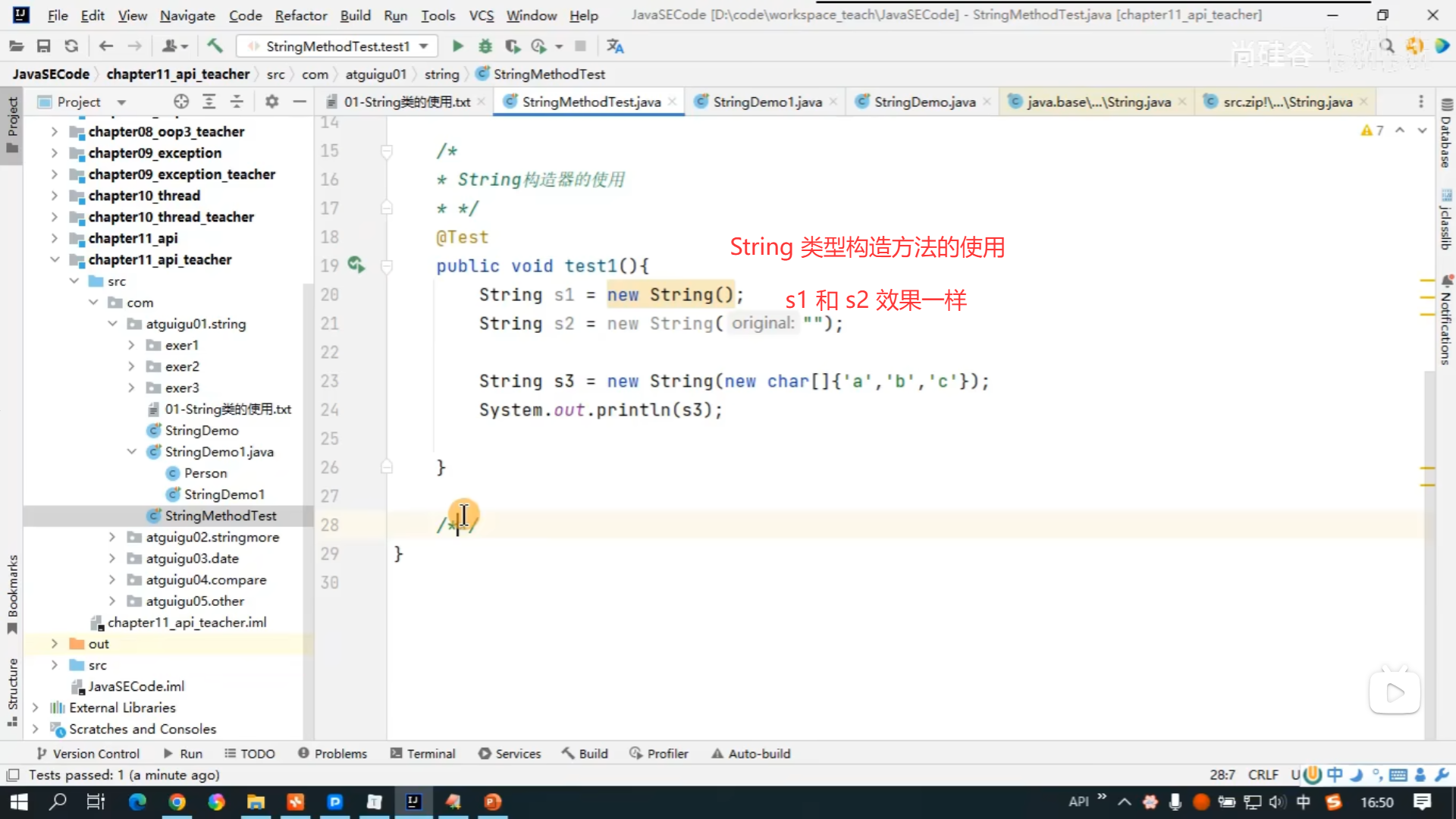This screenshot has height=819, width=1456.
Task: Click the Select Opened File crosshair icon
Action: [180, 102]
